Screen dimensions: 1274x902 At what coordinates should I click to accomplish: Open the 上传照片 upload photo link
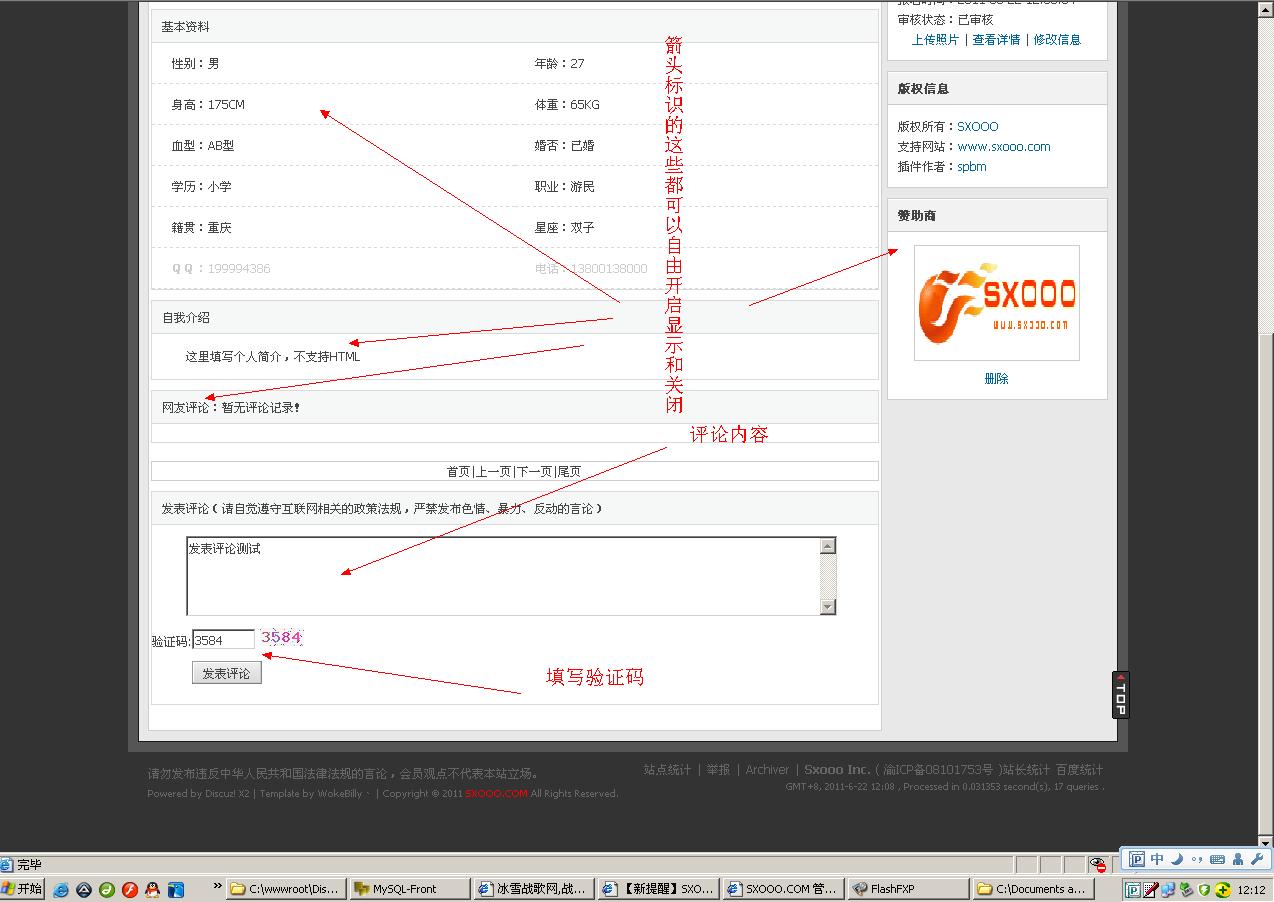point(936,39)
